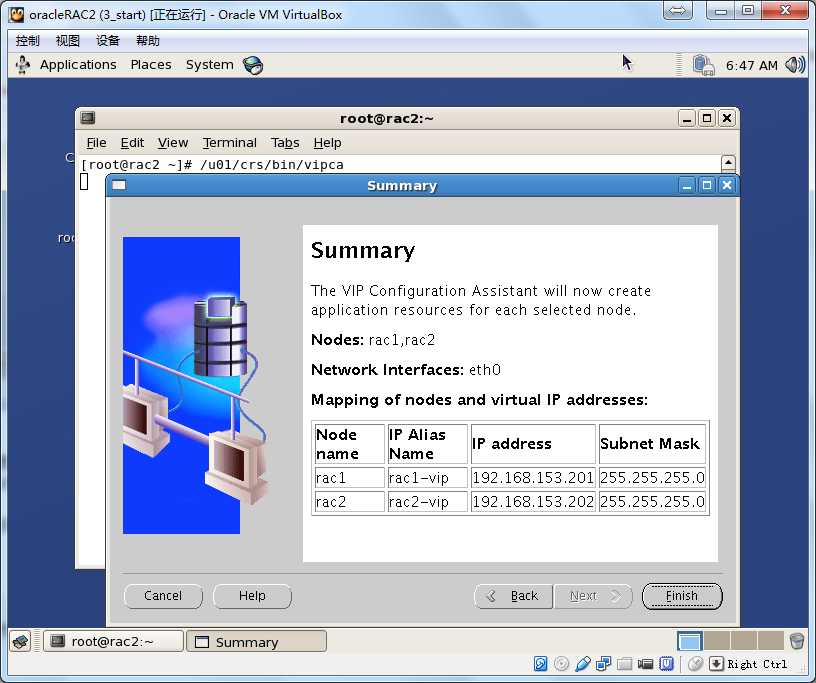Launch web browser globe icon
The width and height of the screenshot is (816, 683).
253,65
